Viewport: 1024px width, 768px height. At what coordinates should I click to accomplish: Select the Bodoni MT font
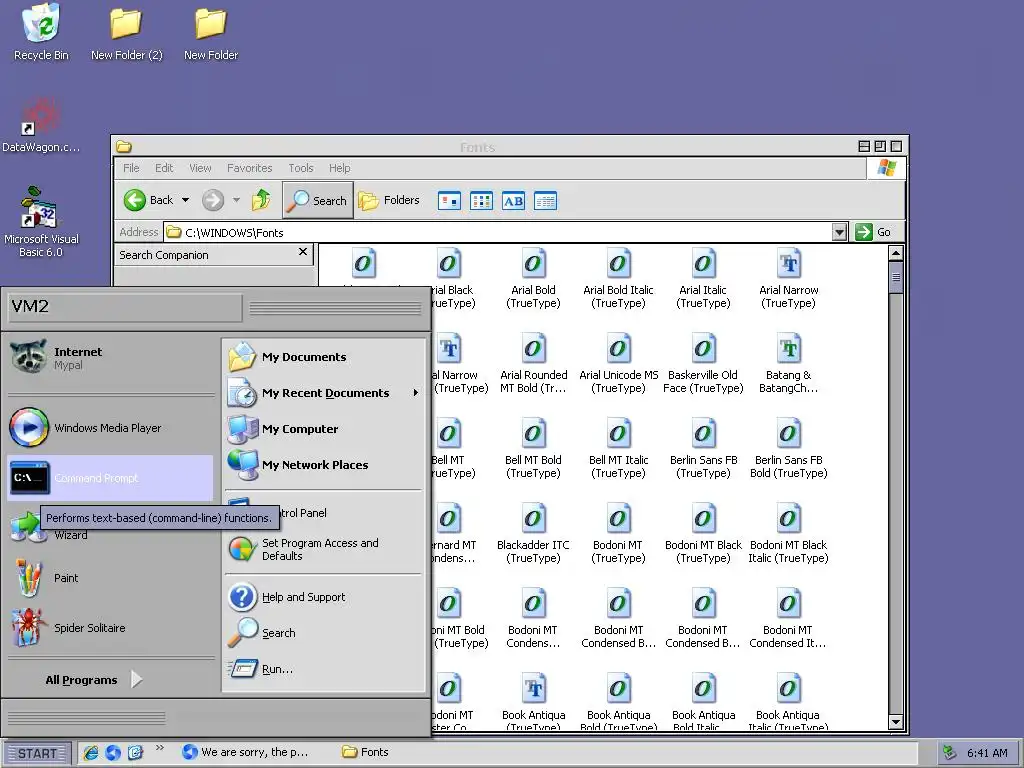coord(618,533)
